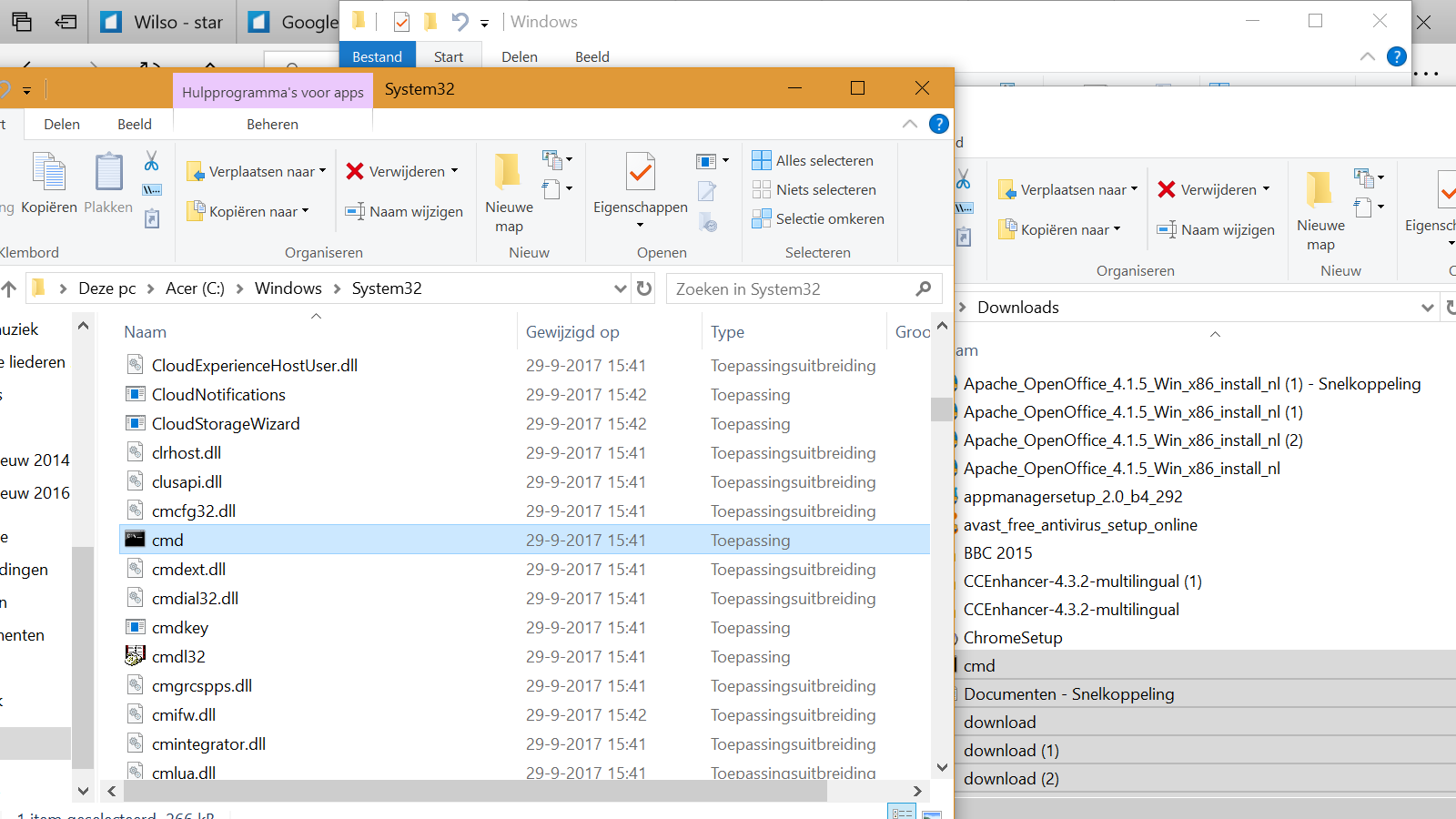Open the Delen tab in System32 window
Image resolution: width=1456 pixels, height=819 pixels.
[x=62, y=124]
